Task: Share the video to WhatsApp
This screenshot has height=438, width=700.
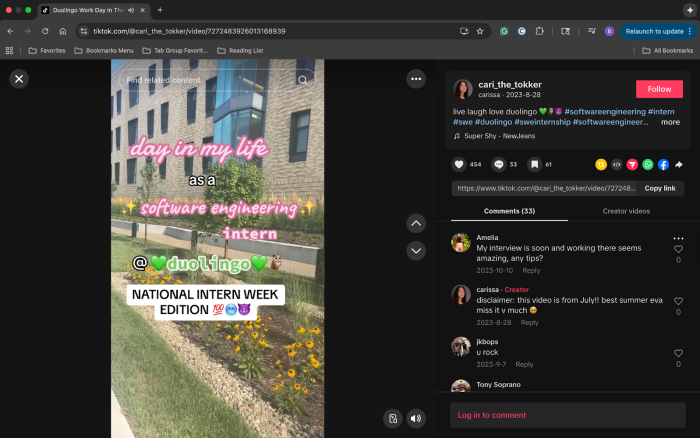Action: 647,164
